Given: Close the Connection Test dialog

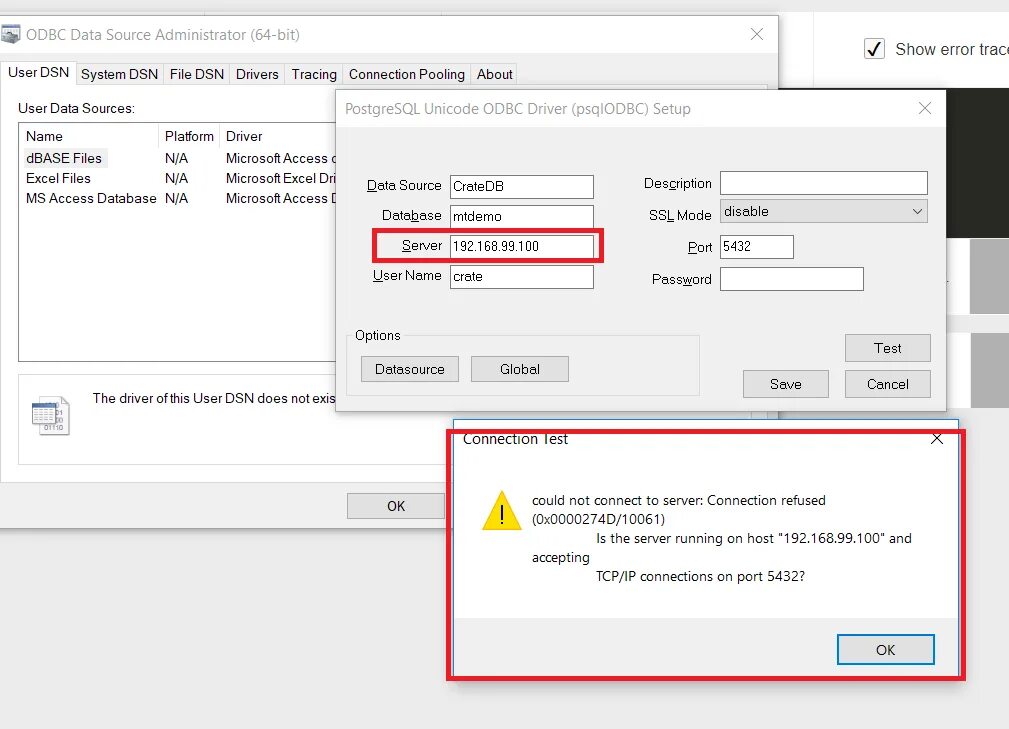Looking at the screenshot, I should [937, 439].
